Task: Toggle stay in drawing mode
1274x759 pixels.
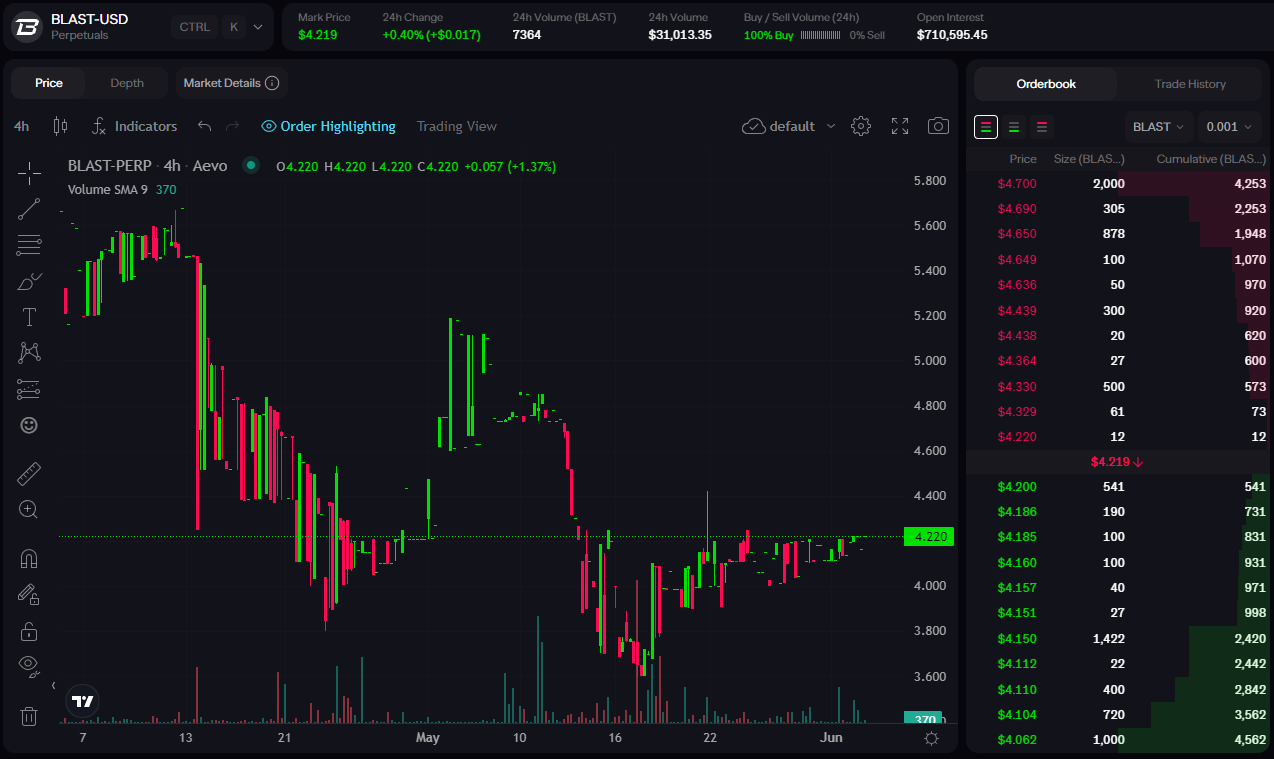Action: (x=29, y=594)
